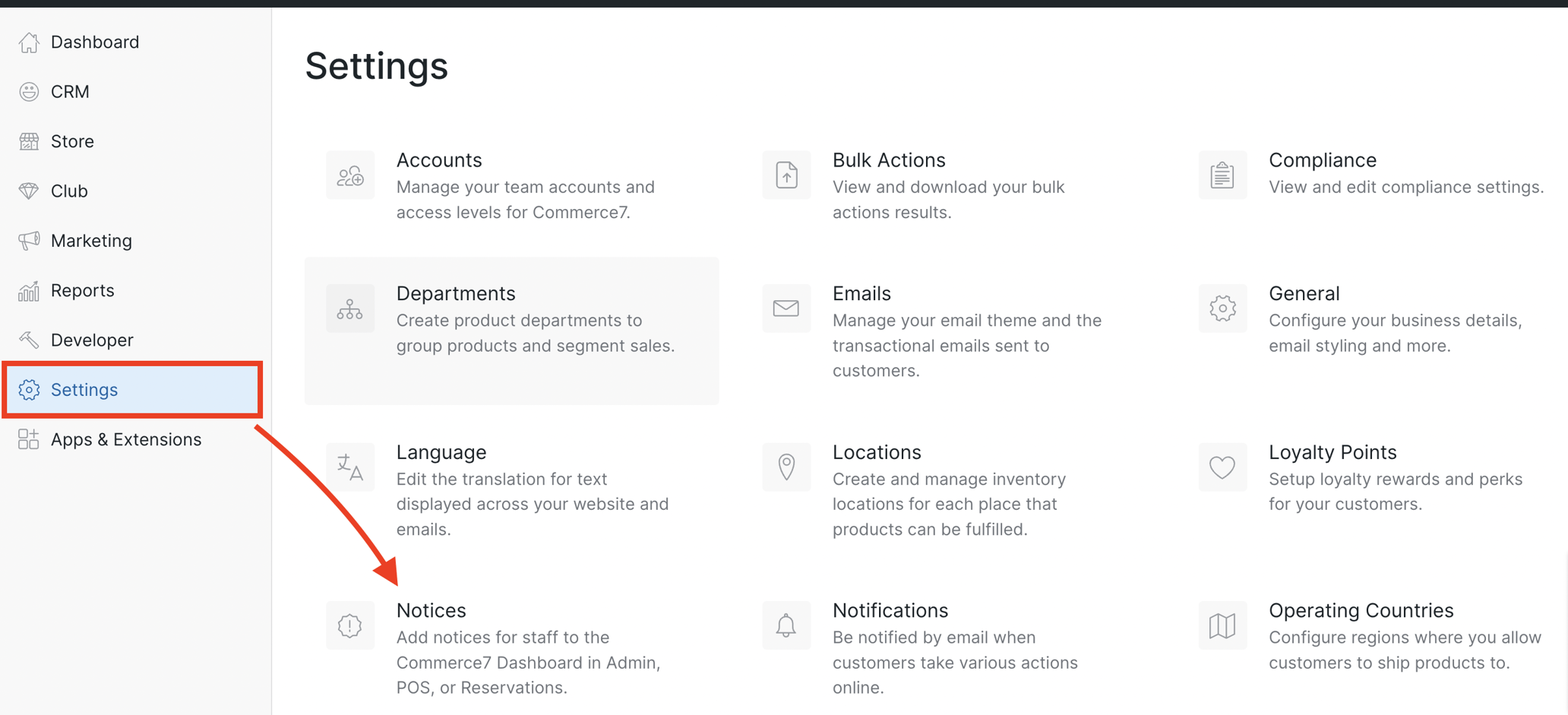
Task: Click the Departments hierarchy icon
Action: [x=350, y=308]
